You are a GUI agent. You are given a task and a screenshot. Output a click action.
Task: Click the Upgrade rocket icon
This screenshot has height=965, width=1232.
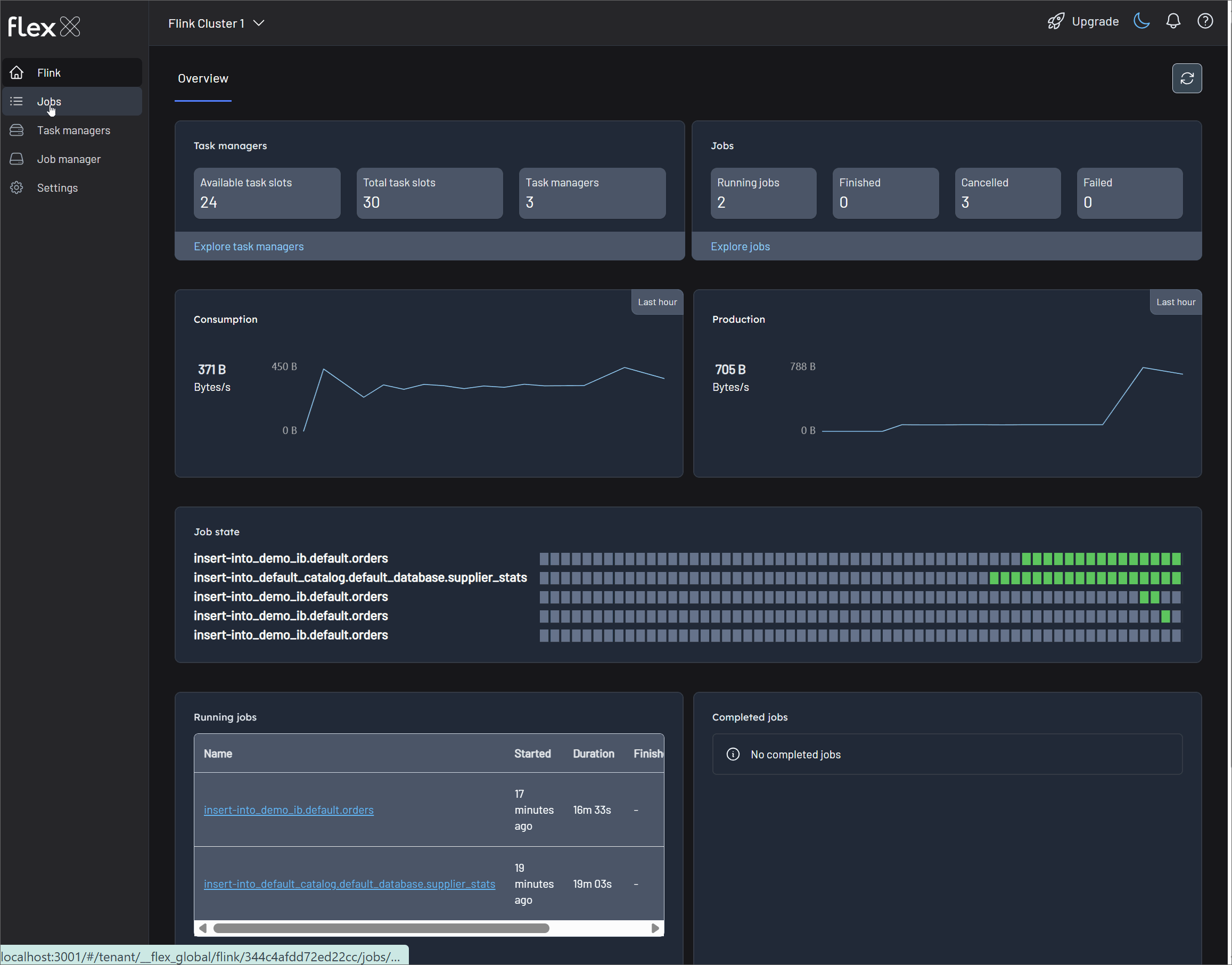click(x=1055, y=21)
